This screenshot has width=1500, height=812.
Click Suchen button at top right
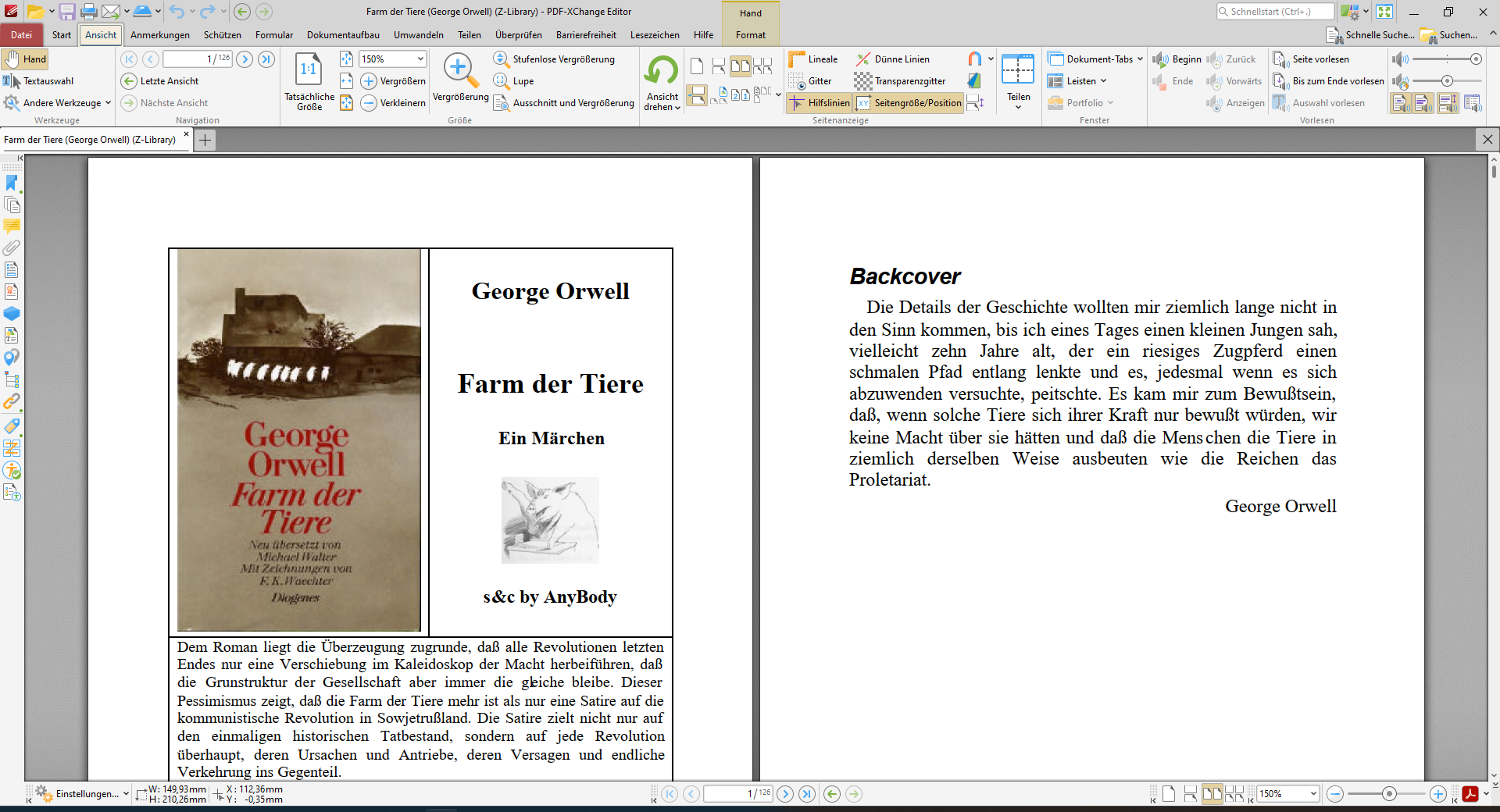(1450, 35)
